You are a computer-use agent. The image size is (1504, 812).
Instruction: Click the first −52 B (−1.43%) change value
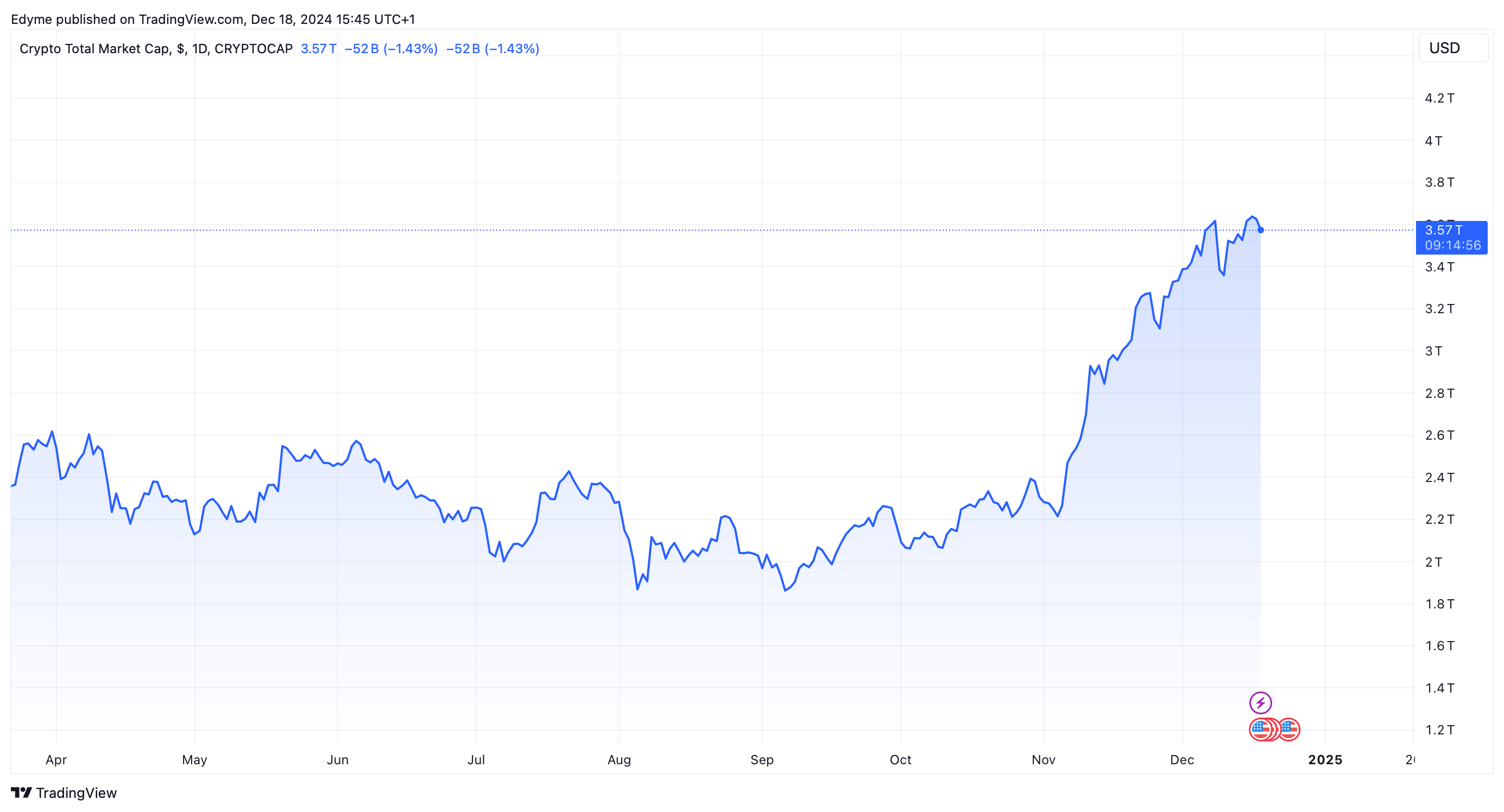(390, 48)
